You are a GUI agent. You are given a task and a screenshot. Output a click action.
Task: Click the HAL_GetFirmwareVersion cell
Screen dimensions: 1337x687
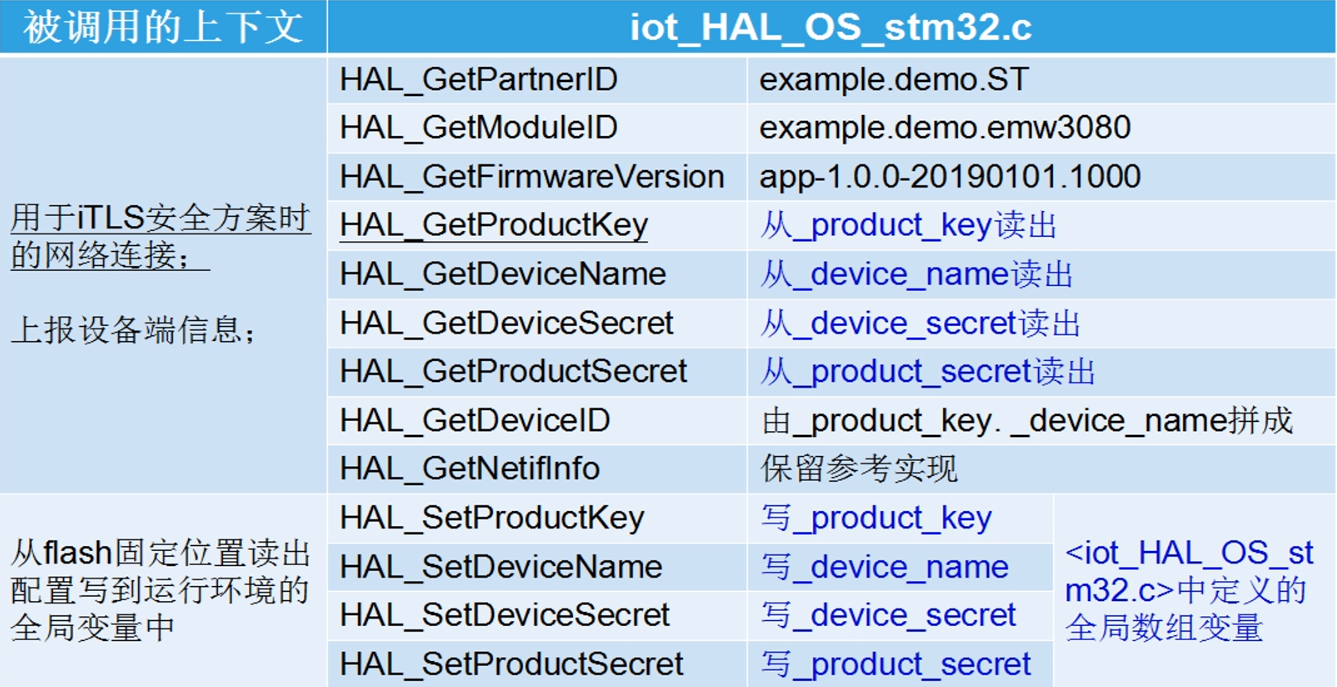tap(532, 177)
